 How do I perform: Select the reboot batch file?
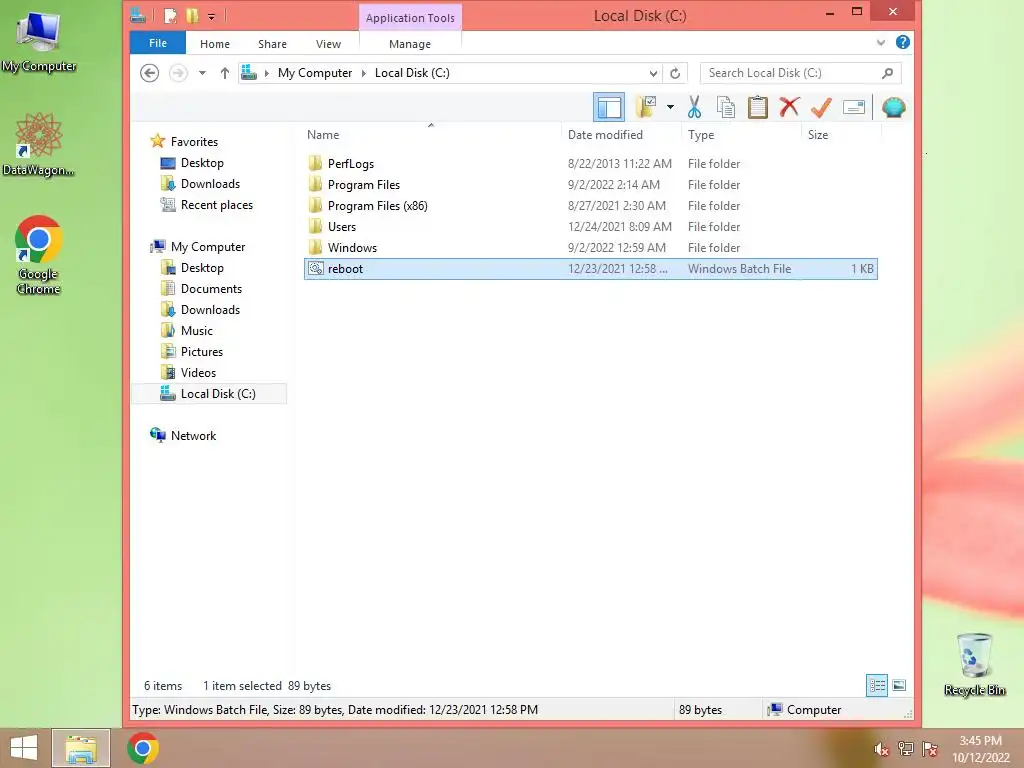591,268
